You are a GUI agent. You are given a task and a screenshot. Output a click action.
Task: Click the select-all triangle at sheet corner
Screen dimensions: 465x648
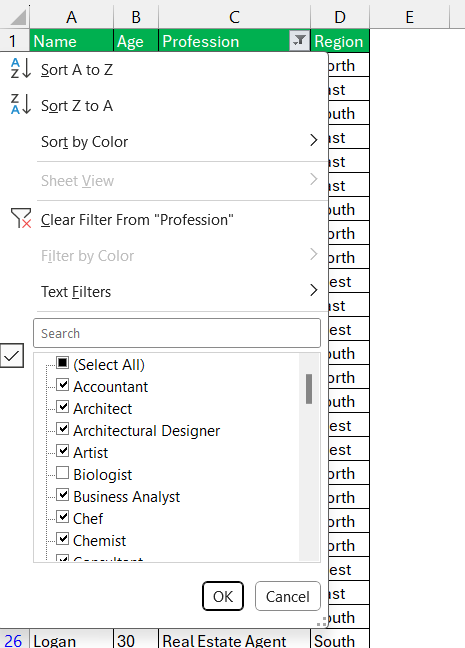(x=17, y=17)
